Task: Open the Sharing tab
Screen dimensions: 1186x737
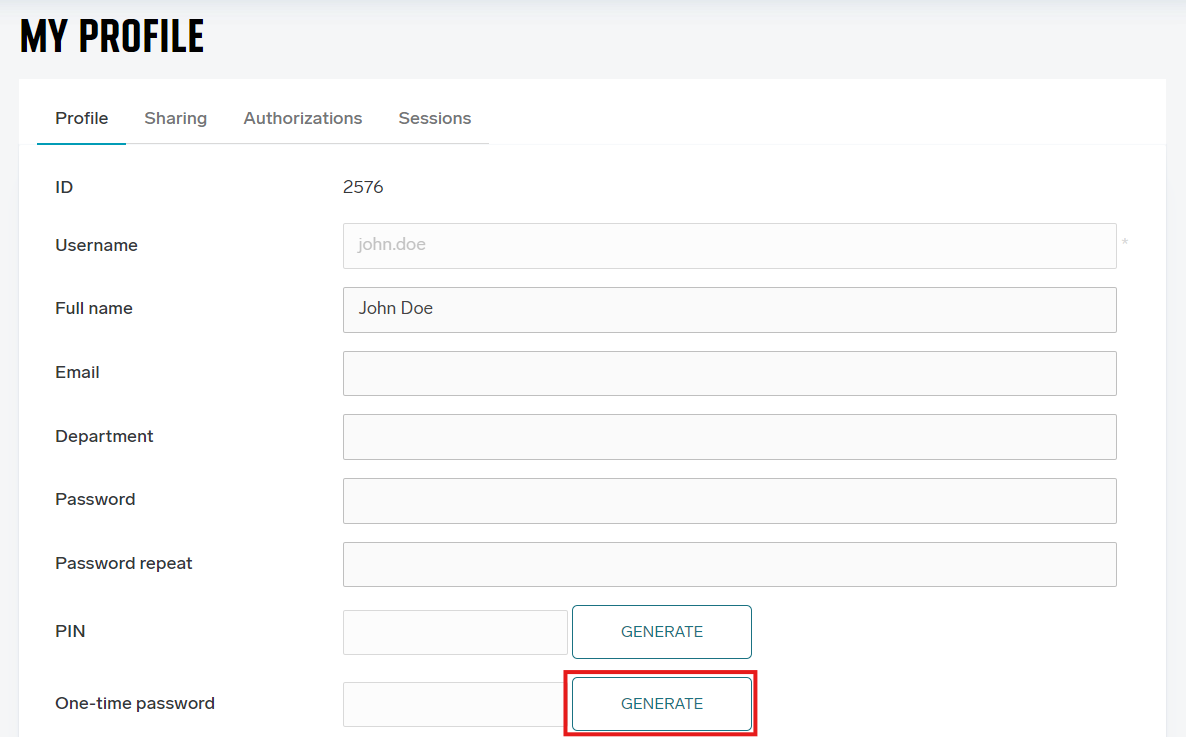Action: click(x=175, y=118)
